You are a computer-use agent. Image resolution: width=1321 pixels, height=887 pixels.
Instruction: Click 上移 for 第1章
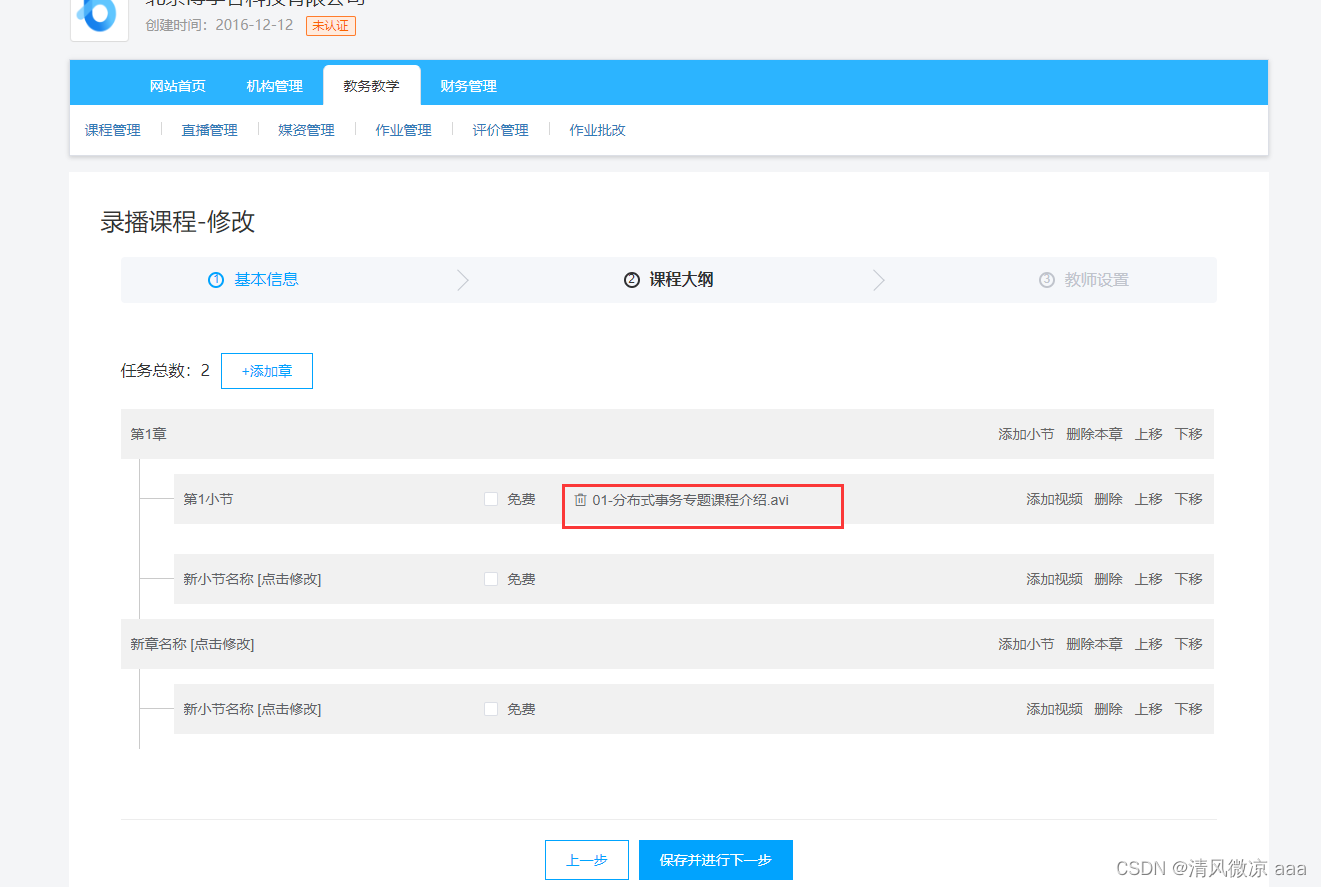tap(1149, 434)
